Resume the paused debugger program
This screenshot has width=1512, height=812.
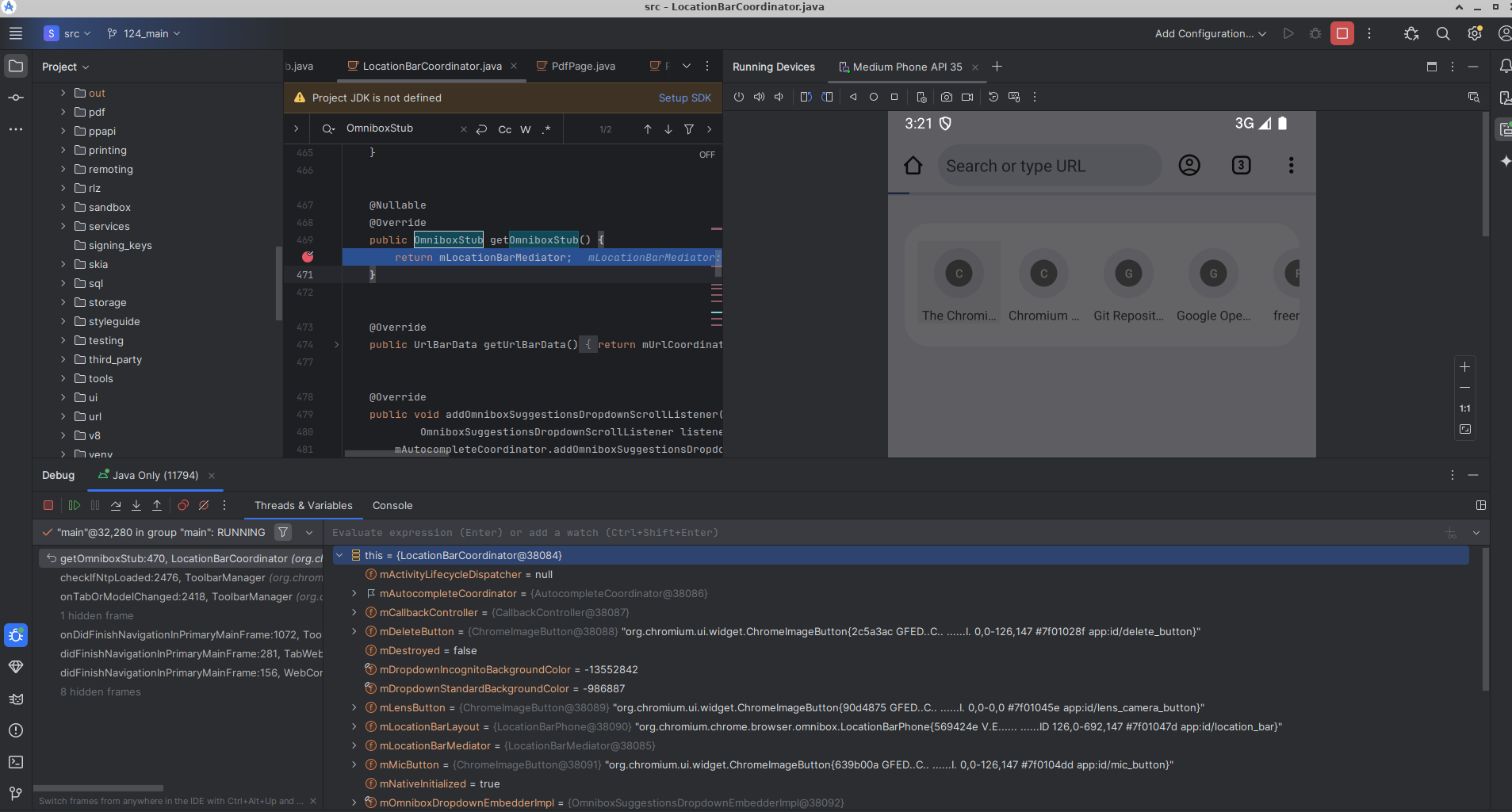(73, 505)
